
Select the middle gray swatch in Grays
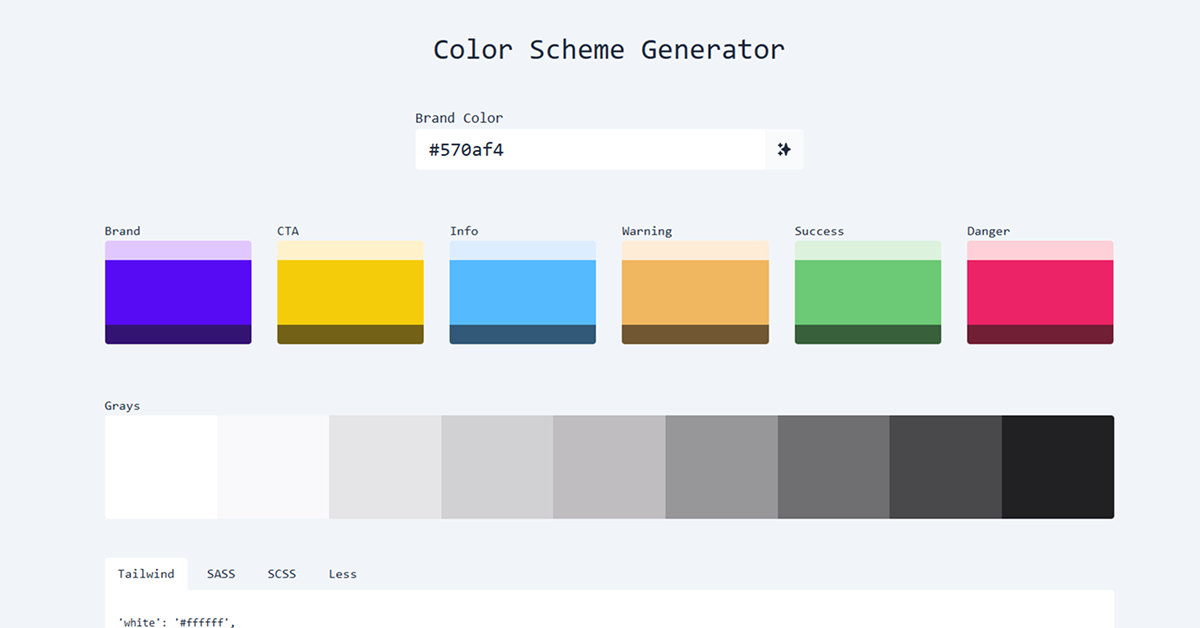click(609, 466)
